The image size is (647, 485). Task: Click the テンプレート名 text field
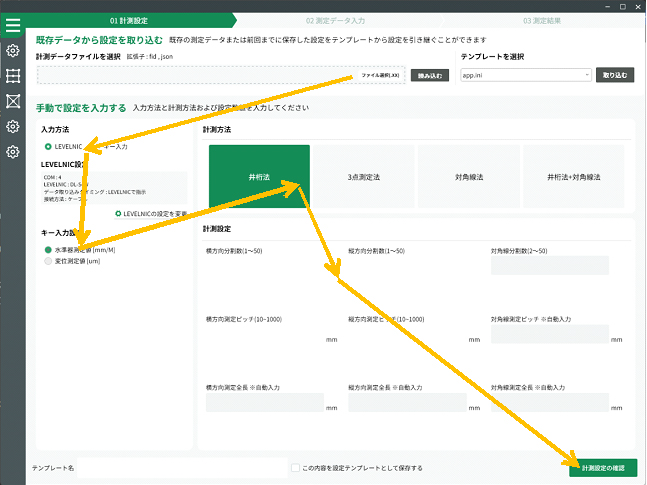click(182, 468)
